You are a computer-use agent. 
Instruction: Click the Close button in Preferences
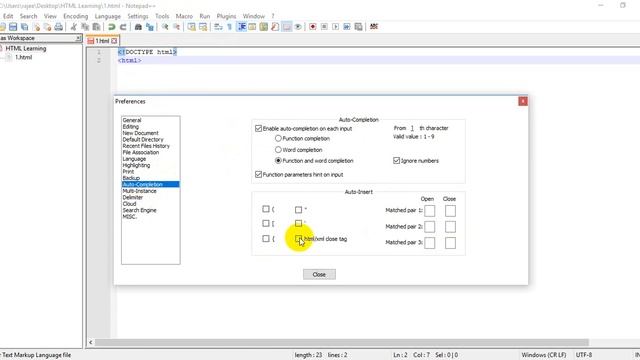click(319, 274)
